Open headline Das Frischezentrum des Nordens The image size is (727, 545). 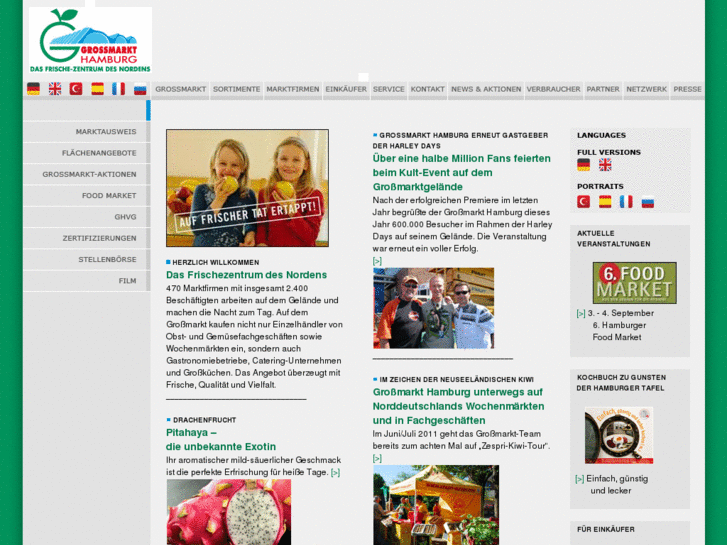pos(246,275)
